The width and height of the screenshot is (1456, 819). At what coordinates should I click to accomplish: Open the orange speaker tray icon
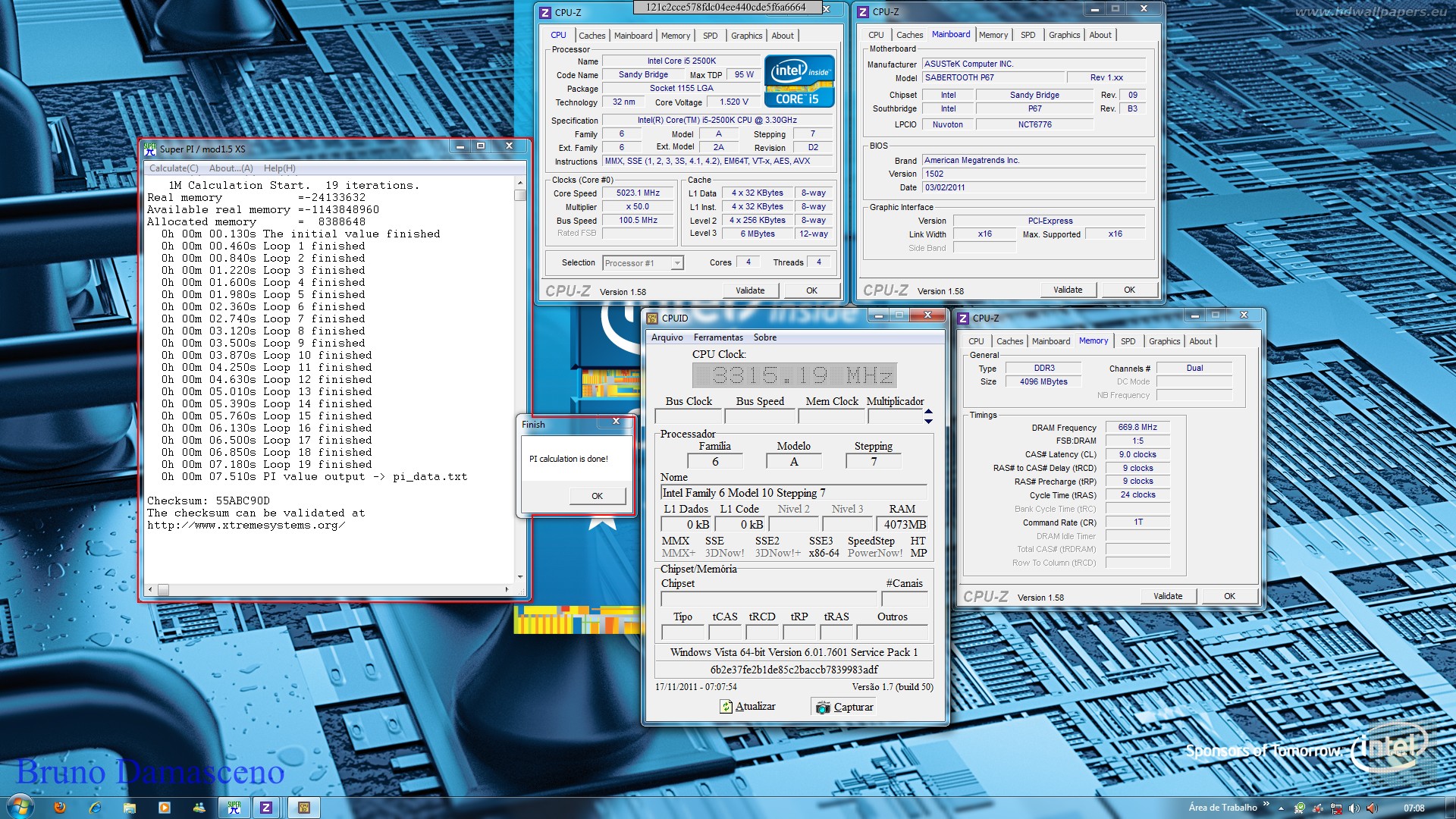(1372, 808)
